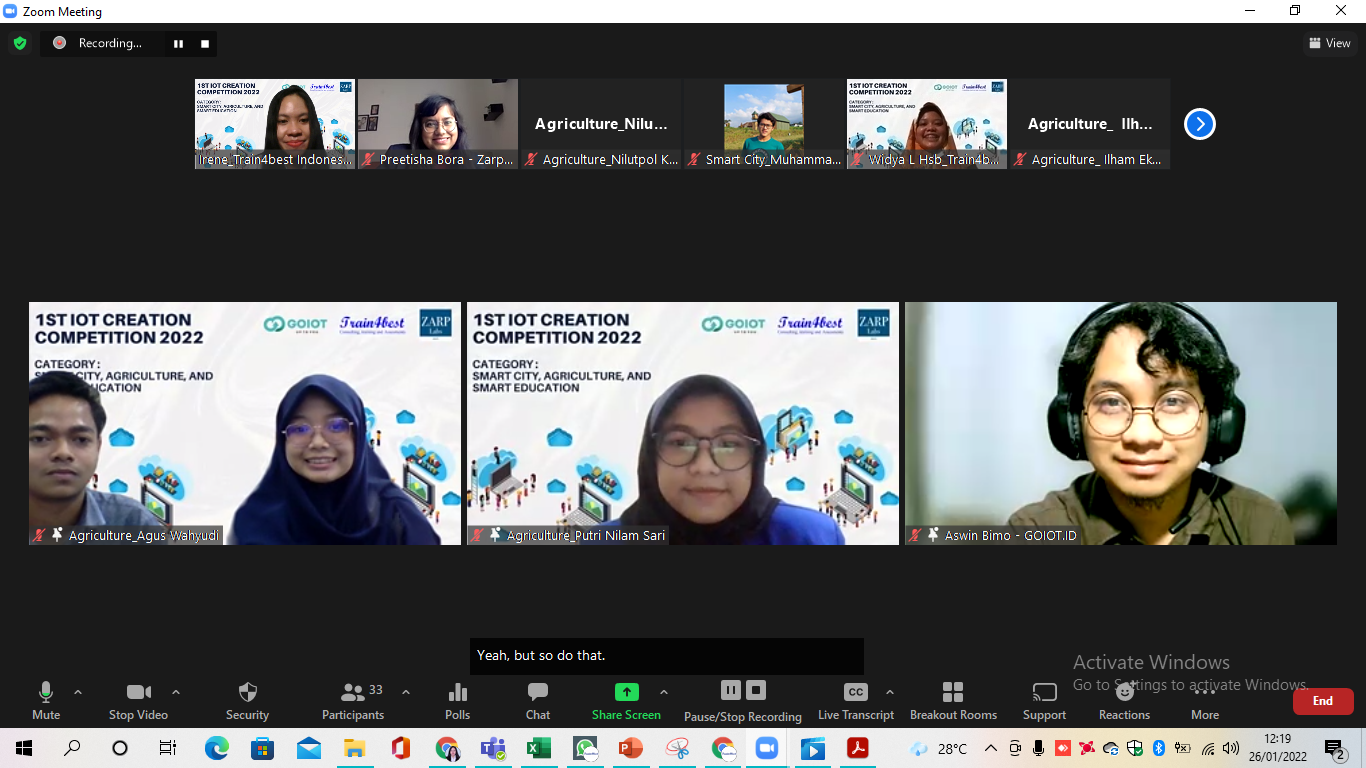Open the Security shield options
1366x768 pixels.
[x=248, y=692]
